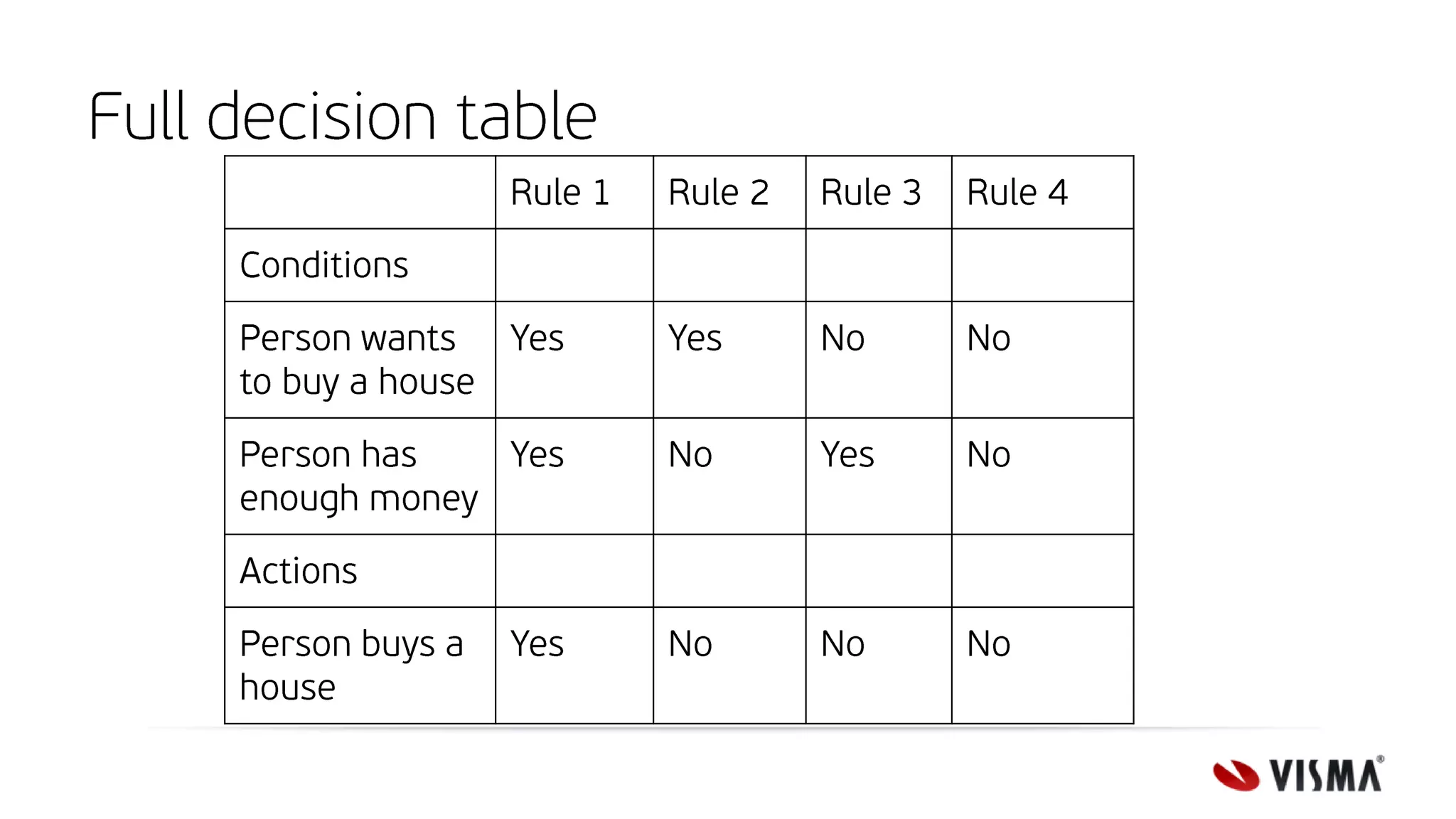Select the Rule 2 column header
Image resolution: width=1456 pixels, height=819 pixels.
click(x=718, y=193)
